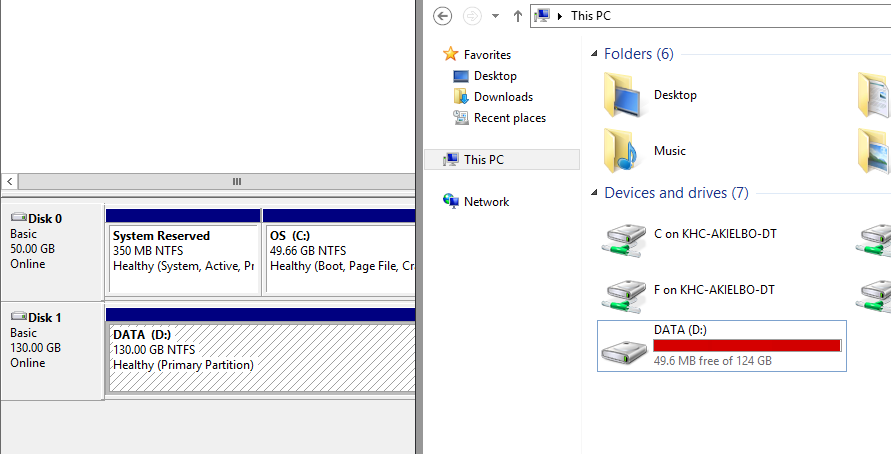Screen dimensions: 891x454
Task: Select This PC in the navigation pane
Action: (x=502, y=160)
